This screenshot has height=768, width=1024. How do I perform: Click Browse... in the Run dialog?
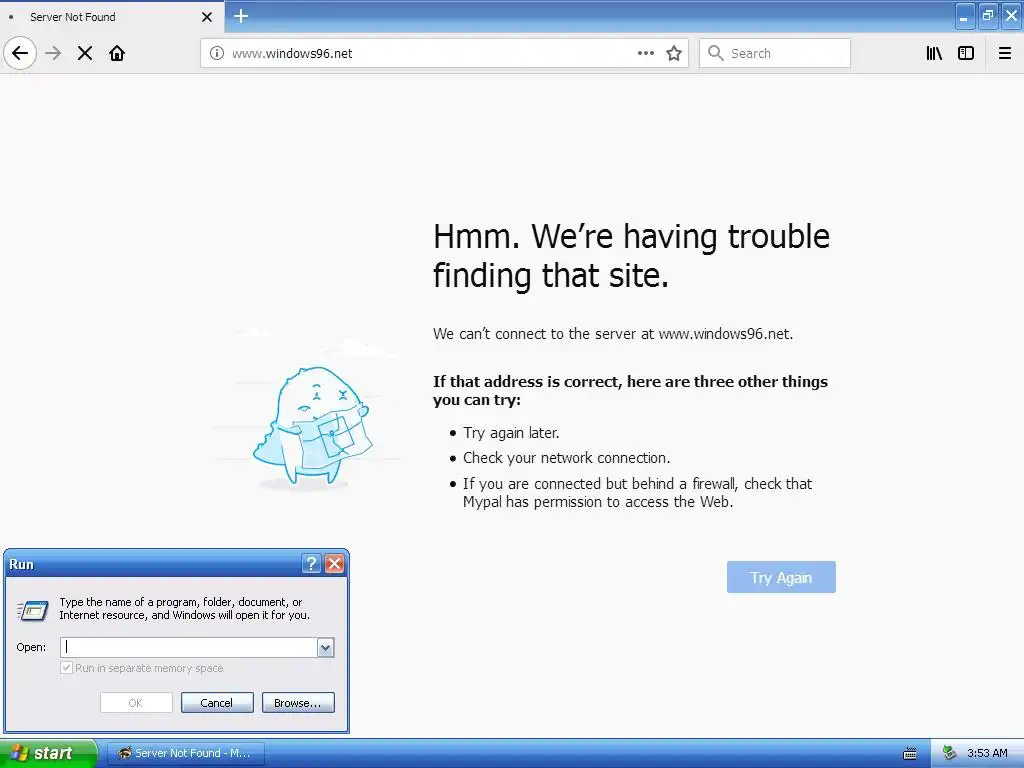point(298,703)
